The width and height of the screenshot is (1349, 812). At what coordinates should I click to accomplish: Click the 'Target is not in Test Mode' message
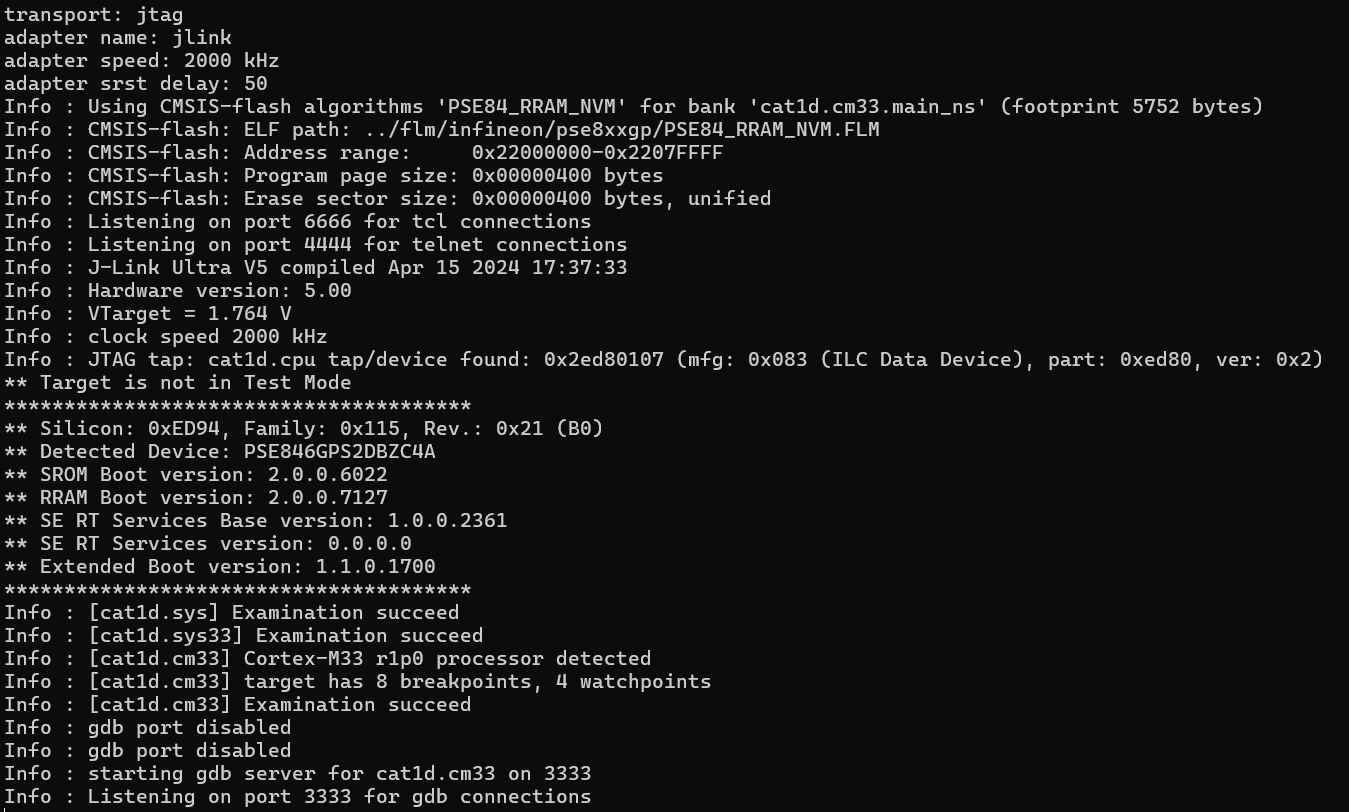[177, 383]
